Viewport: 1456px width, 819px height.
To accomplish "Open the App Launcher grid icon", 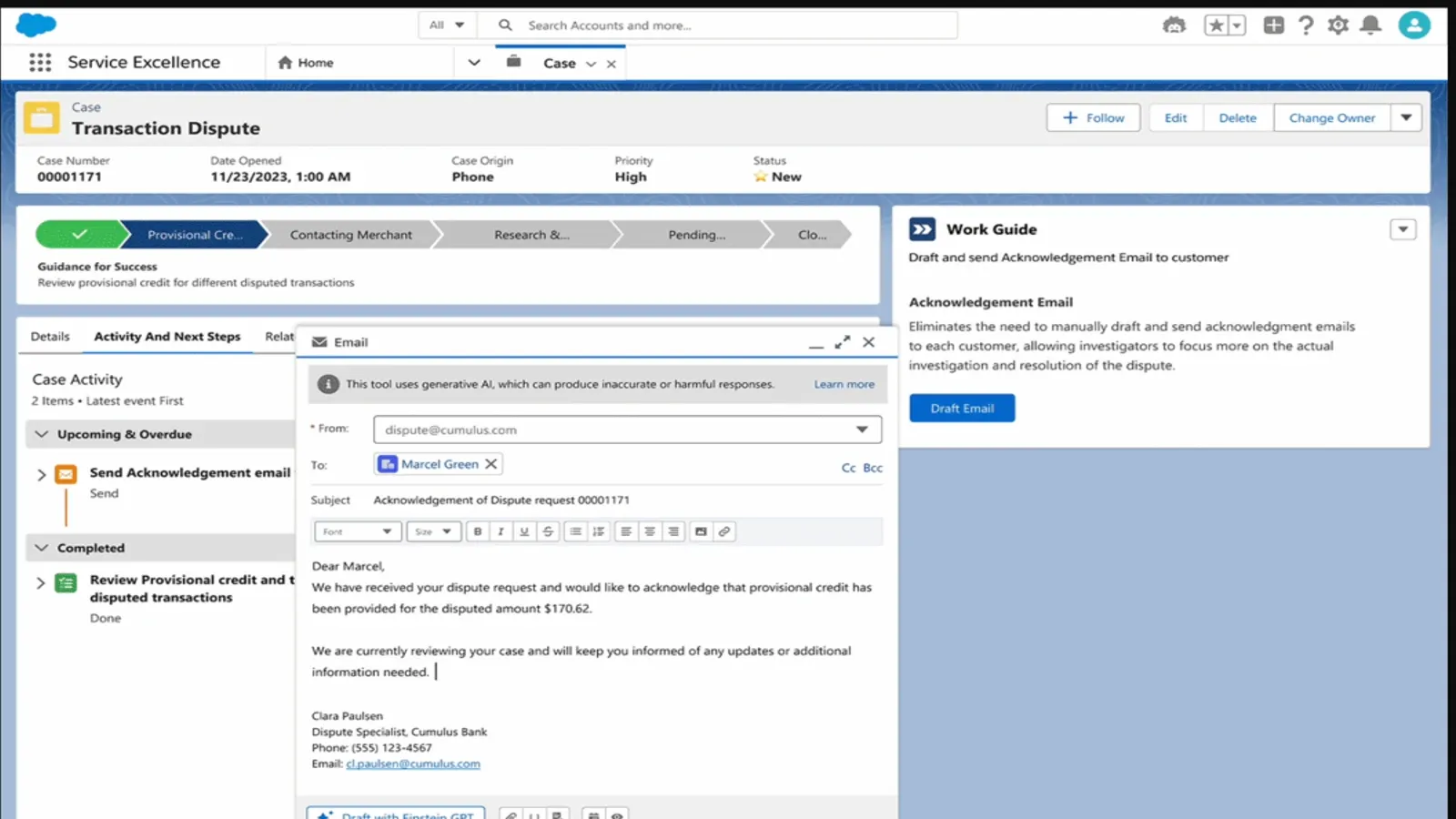I will click(40, 62).
